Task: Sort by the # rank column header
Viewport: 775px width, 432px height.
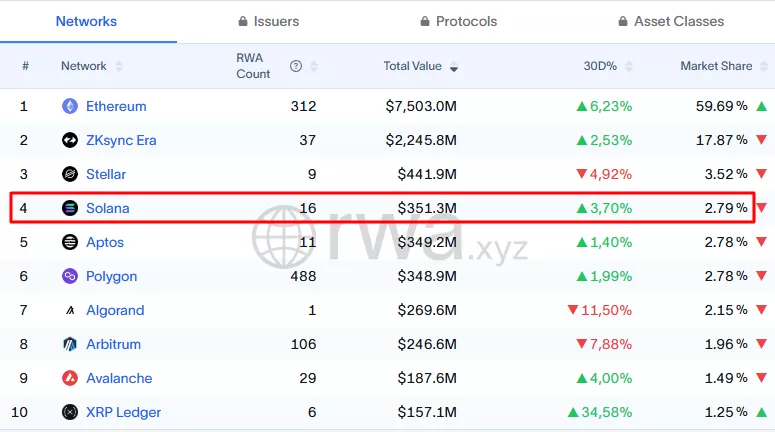Action: click(25, 66)
